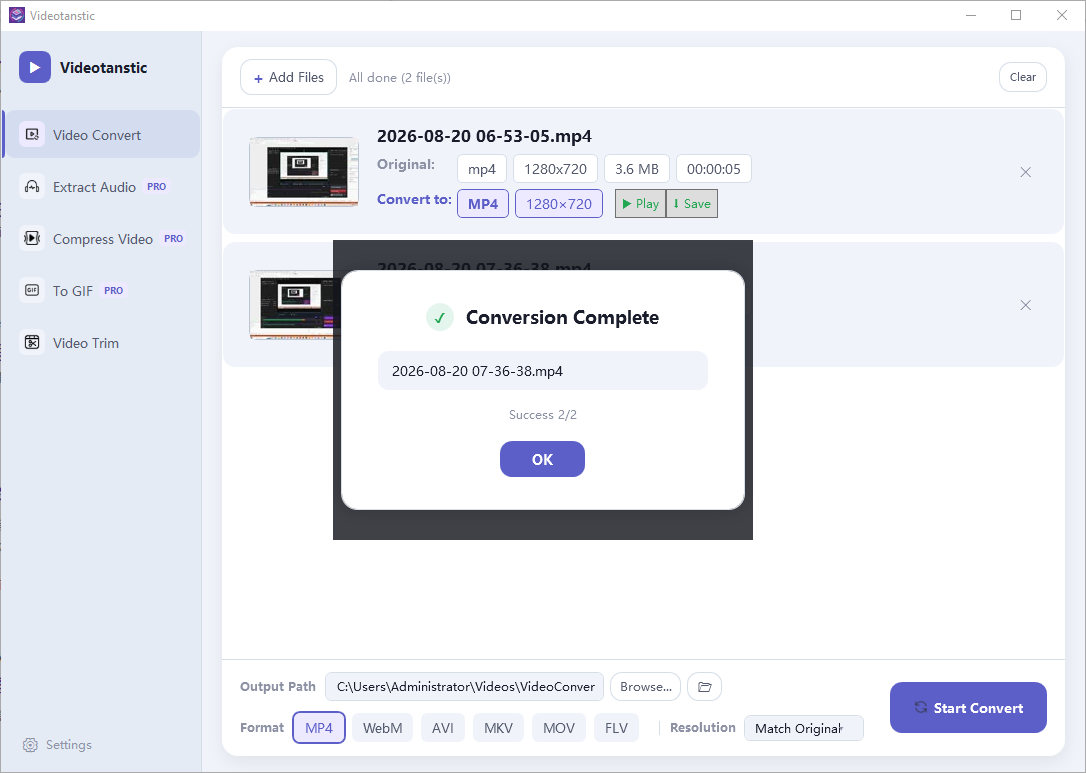Select the MOV format option
Image resolution: width=1086 pixels, height=773 pixels.
tap(559, 728)
